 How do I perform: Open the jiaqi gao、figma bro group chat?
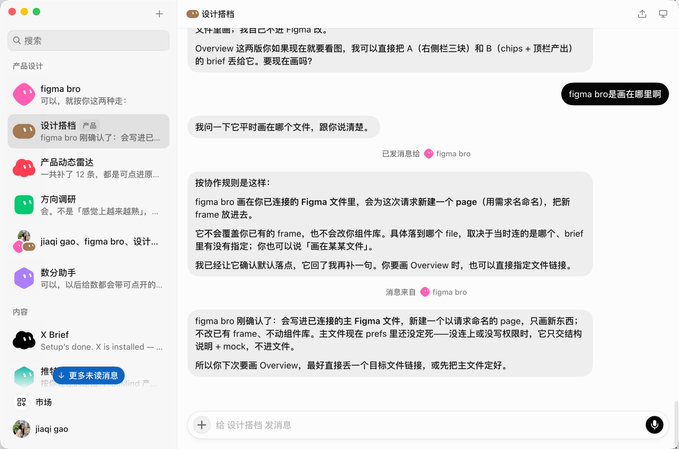click(x=88, y=242)
